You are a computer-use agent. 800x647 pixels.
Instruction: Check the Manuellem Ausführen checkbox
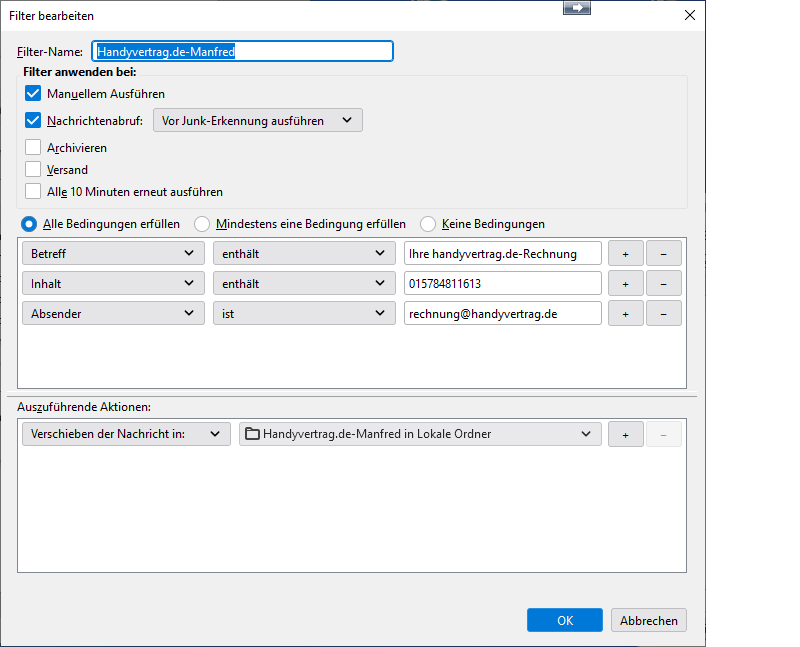[x=33, y=93]
